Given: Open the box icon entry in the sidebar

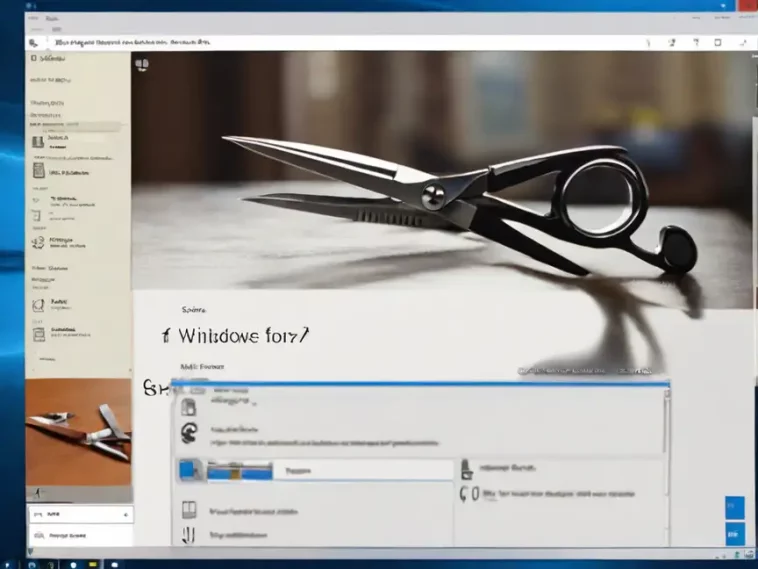Looking at the screenshot, I should (39, 334).
